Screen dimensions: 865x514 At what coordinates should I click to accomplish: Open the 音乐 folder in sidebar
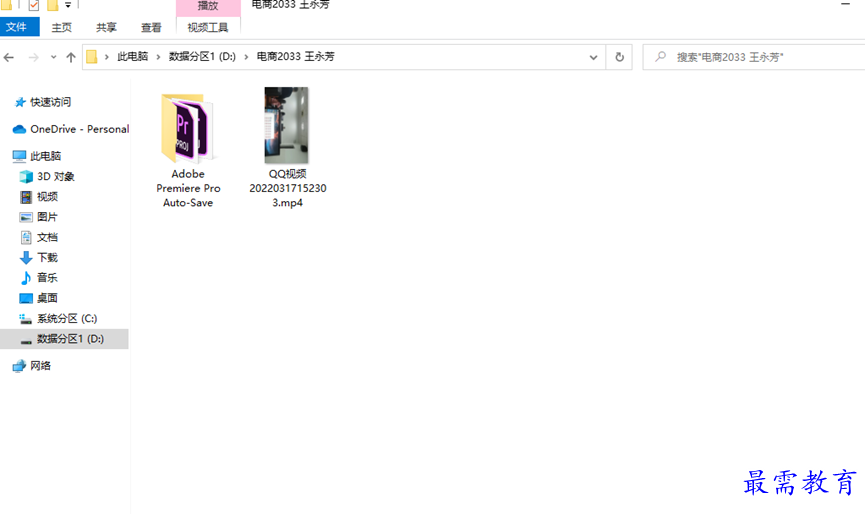click(x=47, y=278)
